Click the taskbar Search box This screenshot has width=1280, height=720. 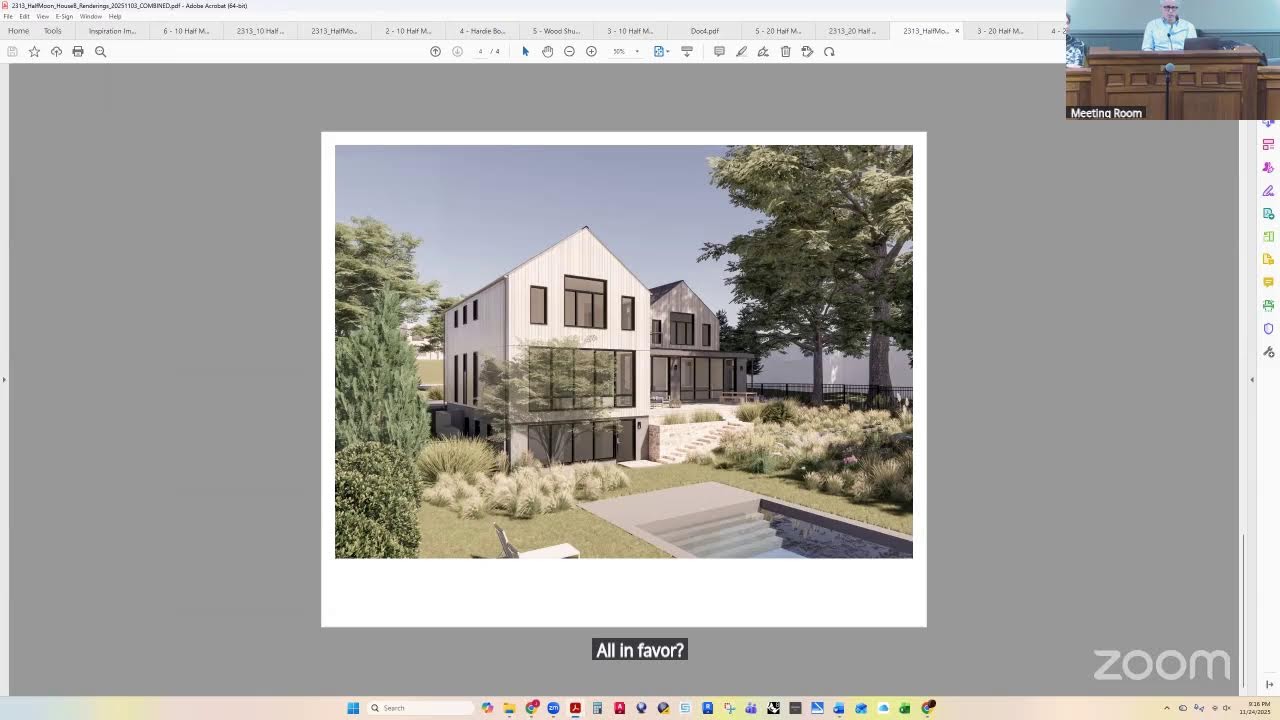pos(419,708)
